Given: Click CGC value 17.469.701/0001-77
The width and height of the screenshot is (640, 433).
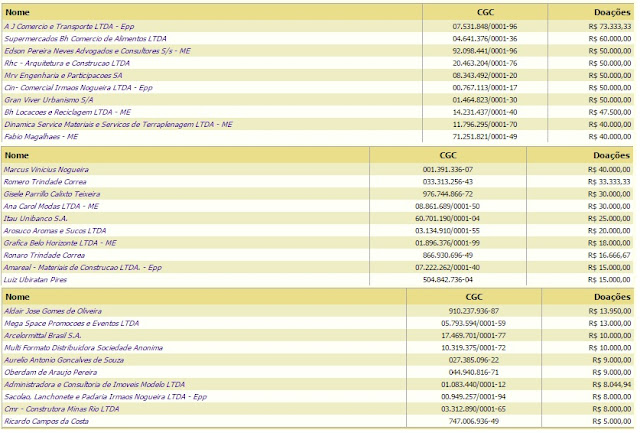Looking at the screenshot, I should click(473, 335).
